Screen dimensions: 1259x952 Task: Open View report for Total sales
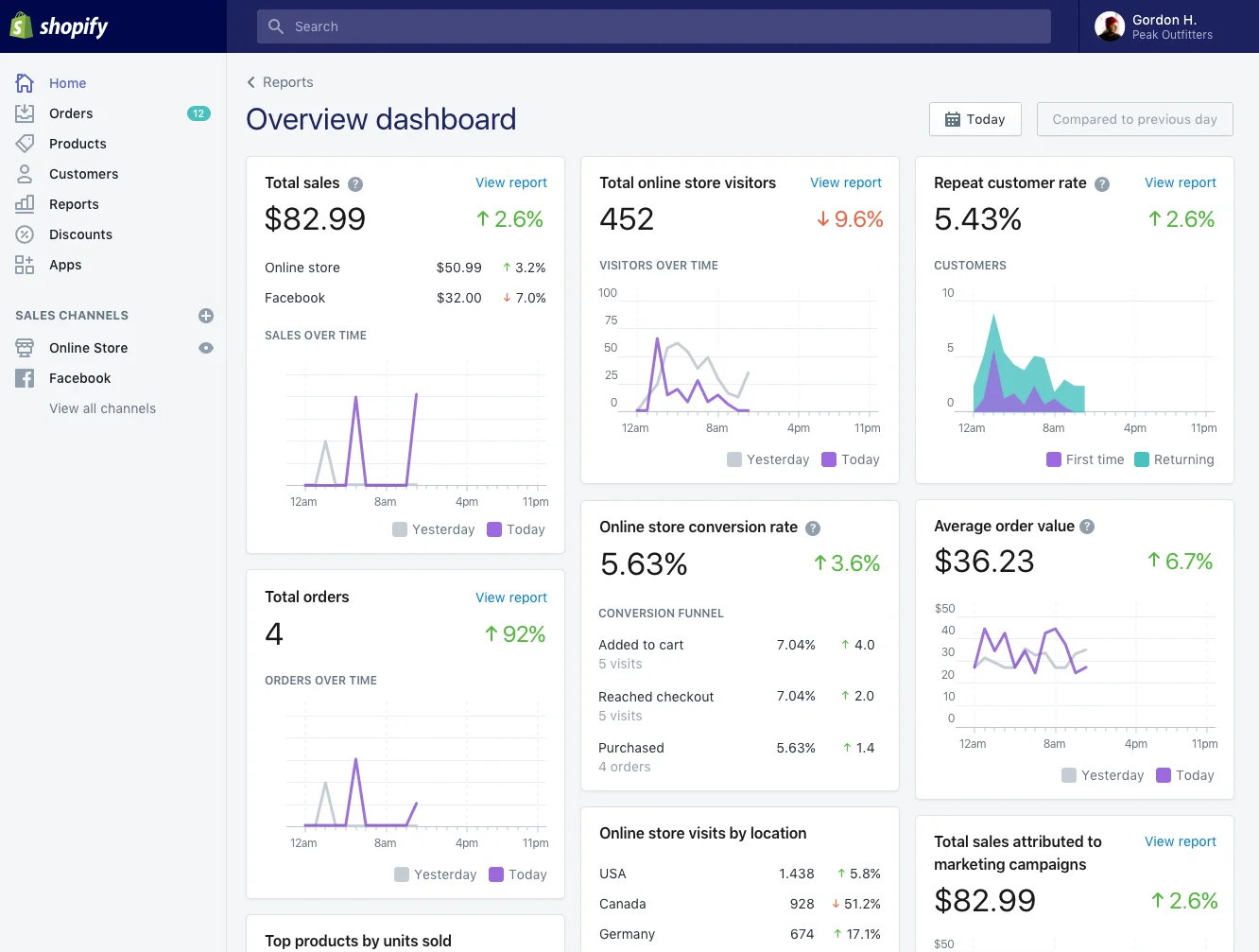tap(511, 182)
